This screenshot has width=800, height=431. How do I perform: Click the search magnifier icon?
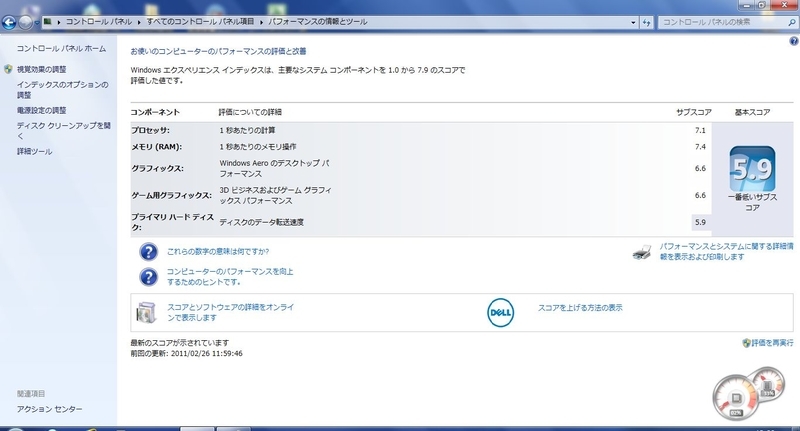[792, 22]
